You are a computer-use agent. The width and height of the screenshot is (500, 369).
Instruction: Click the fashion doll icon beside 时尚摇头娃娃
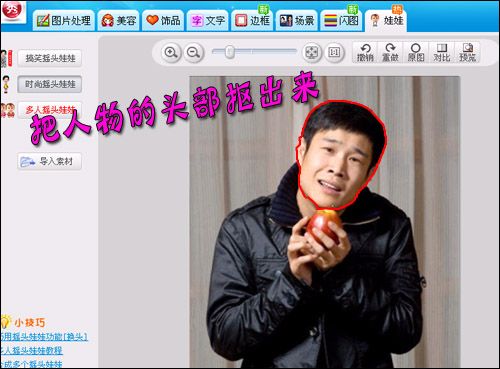click(6, 84)
